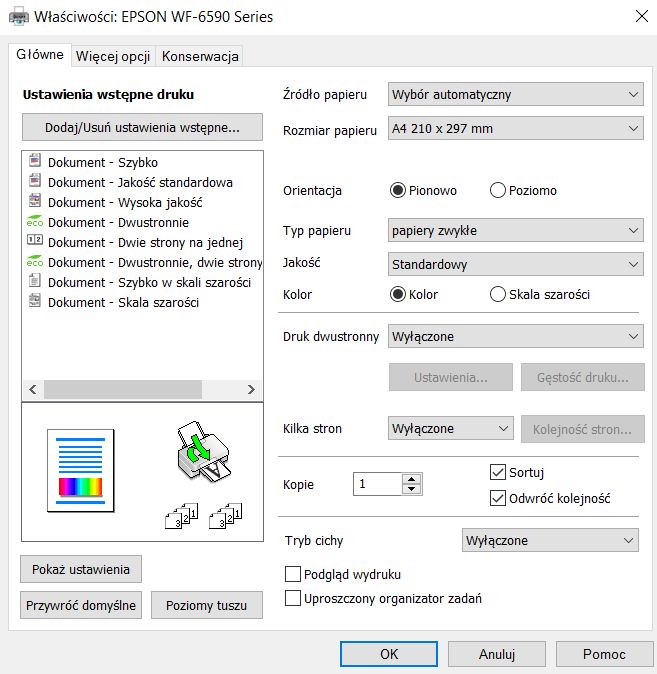Choose Skala szarości color option
The width and height of the screenshot is (657, 674).
[x=497, y=294]
